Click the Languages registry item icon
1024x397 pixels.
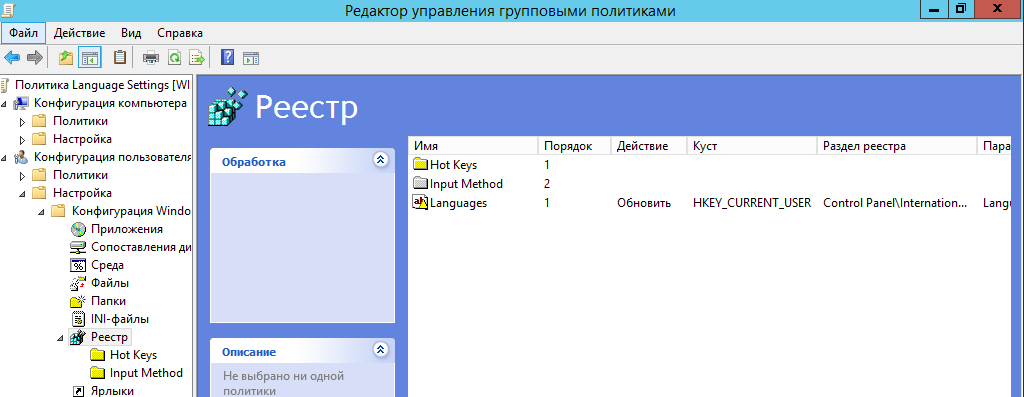click(420, 202)
